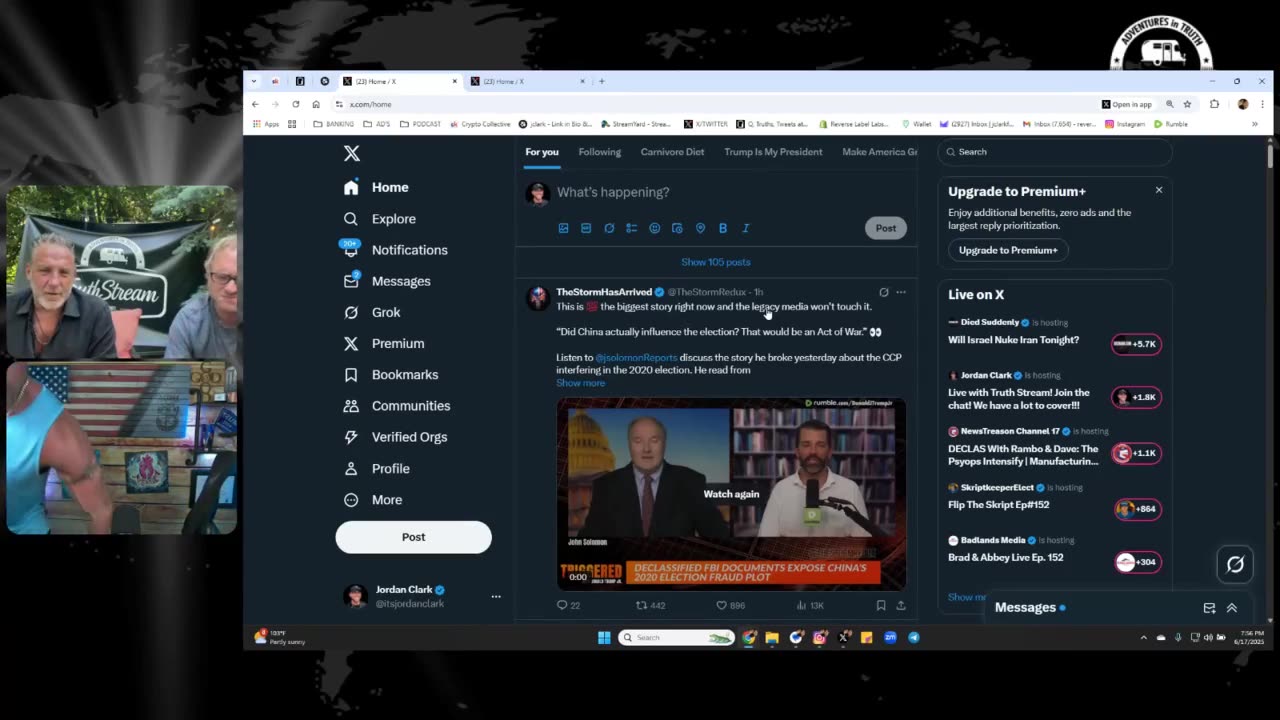1280x720 pixels.
Task: Expand the Messages drawer
Action: [1232, 608]
